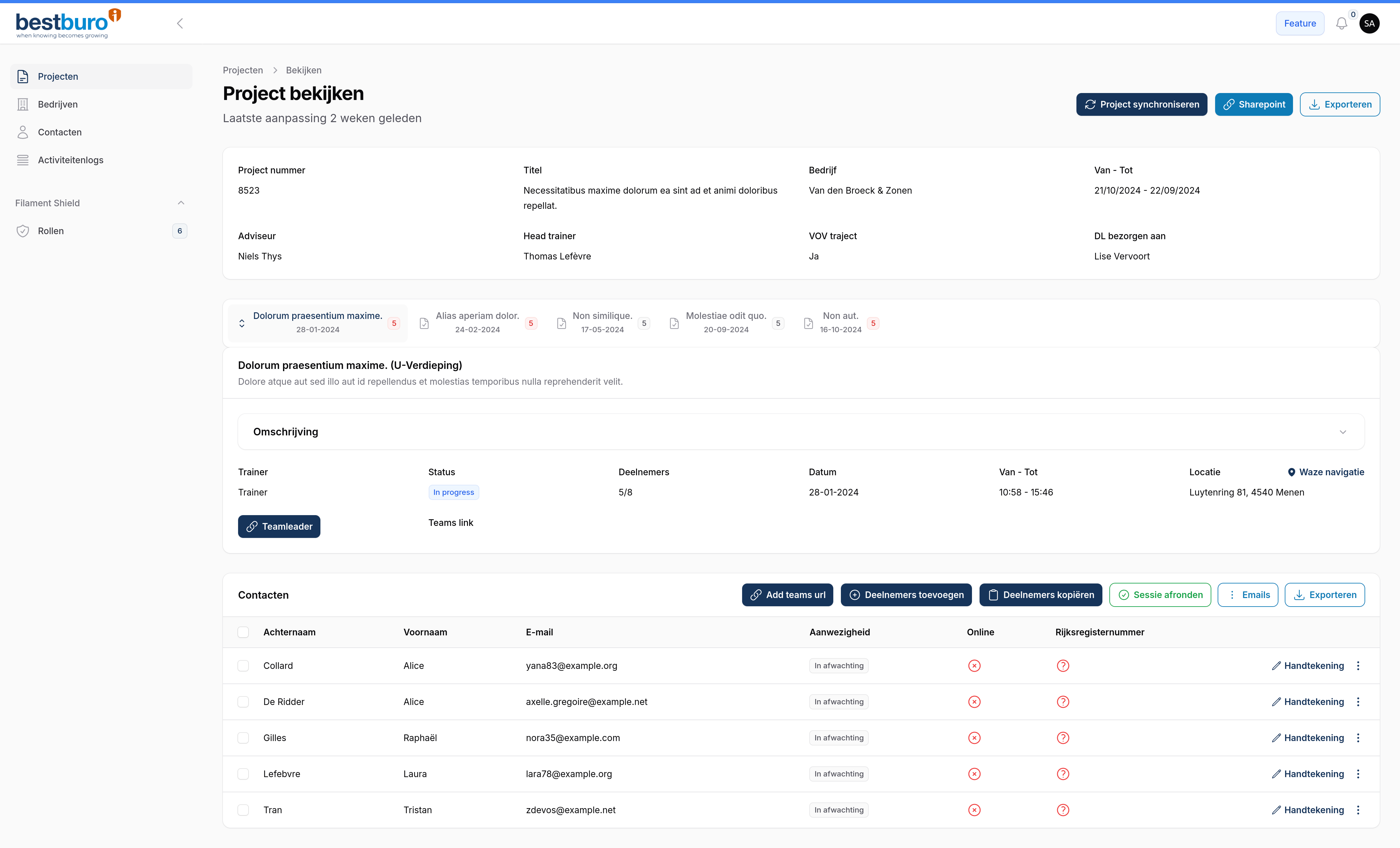
Task: Check the row checkbox for De Ridder
Action: [x=243, y=702]
